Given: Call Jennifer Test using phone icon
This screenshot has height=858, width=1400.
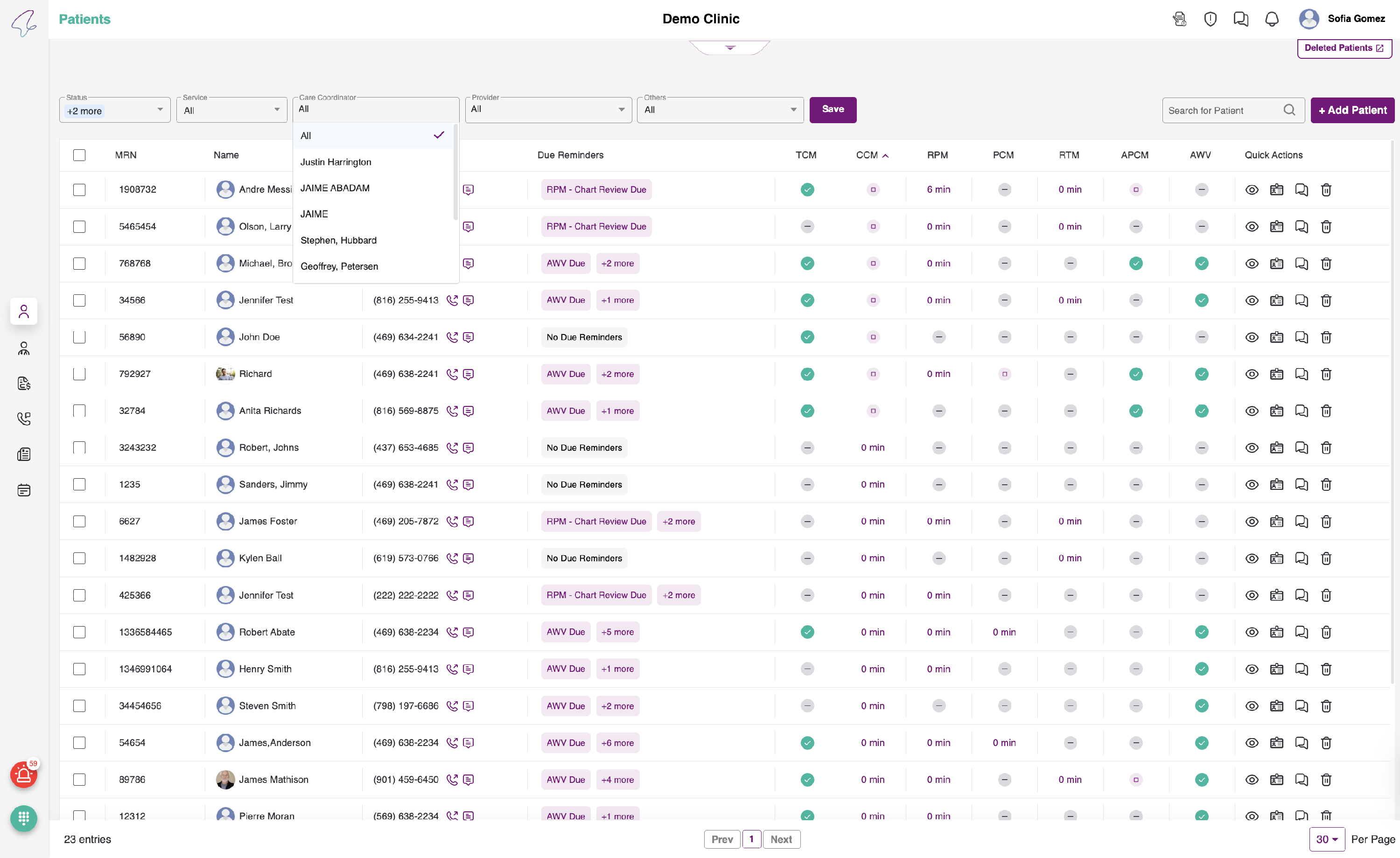Looking at the screenshot, I should point(452,300).
